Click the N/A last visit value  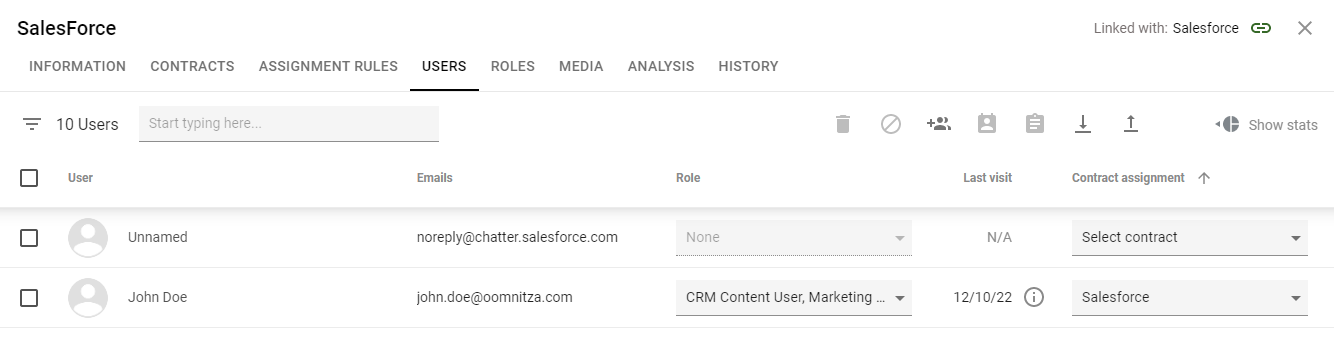pos(999,237)
